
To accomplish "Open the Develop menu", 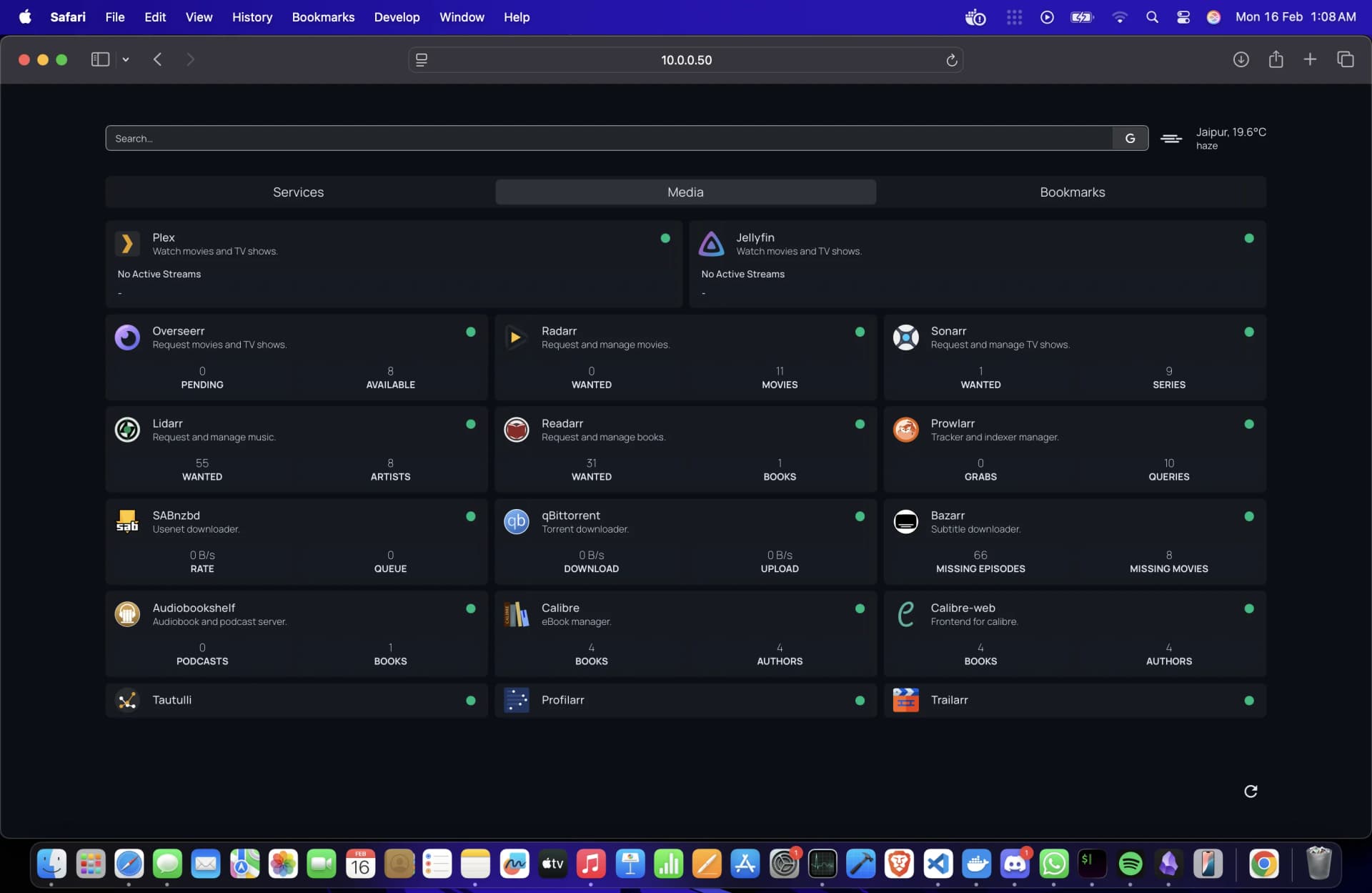I will click(397, 16).
